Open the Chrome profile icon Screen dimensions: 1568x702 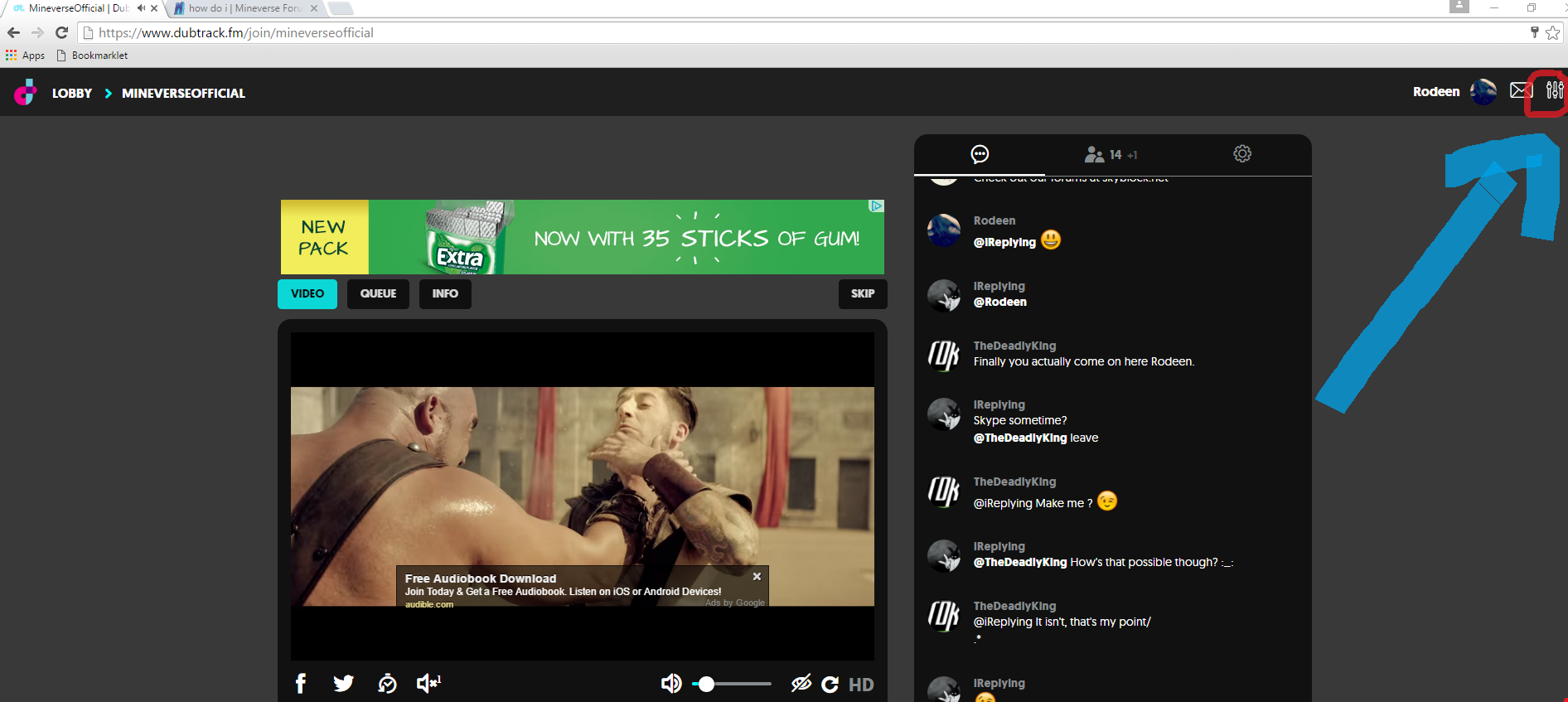(1459, 7)
